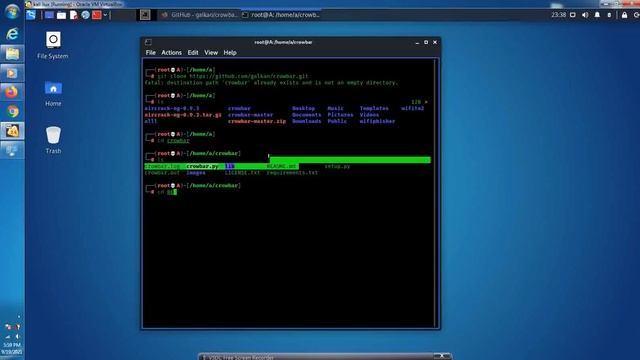Launch Firefox from the Windows taskbar

[x=12, y=92]
